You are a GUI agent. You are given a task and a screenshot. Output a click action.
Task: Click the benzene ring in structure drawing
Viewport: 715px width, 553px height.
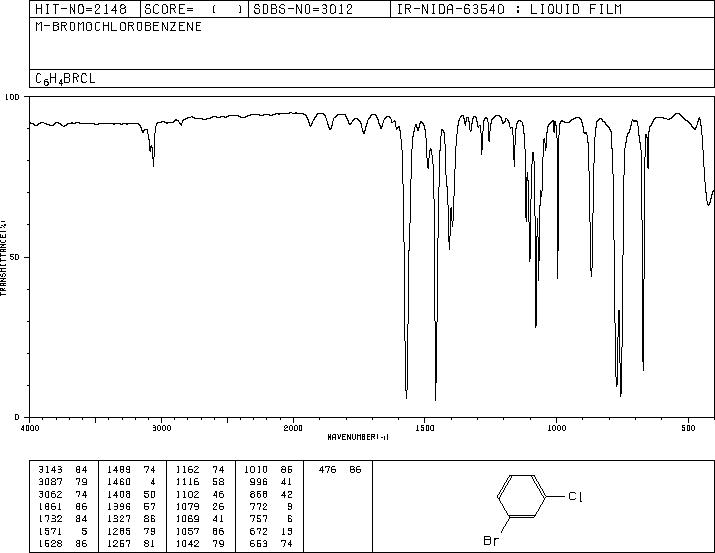[521, 496]
